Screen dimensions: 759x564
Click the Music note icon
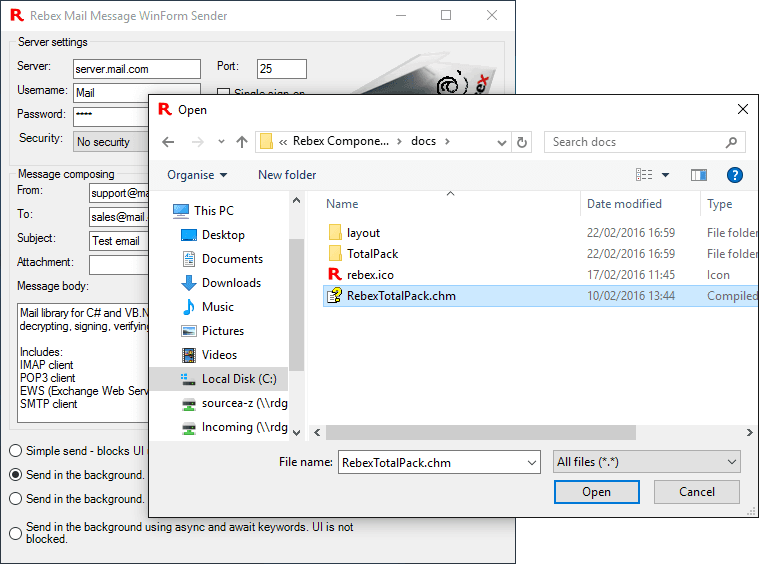click(189, 307)
